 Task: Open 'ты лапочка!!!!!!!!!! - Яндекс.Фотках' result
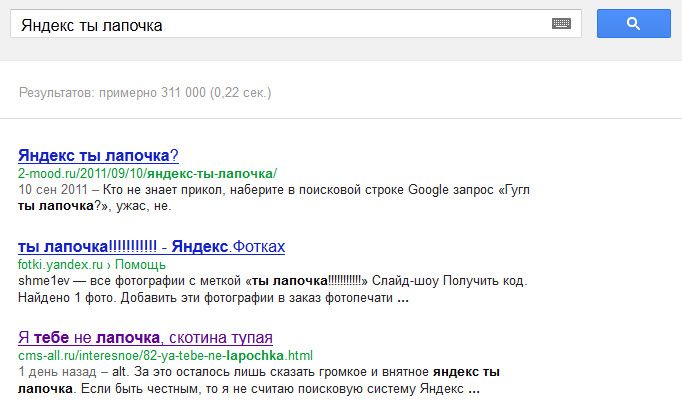[x=151, y=246]
